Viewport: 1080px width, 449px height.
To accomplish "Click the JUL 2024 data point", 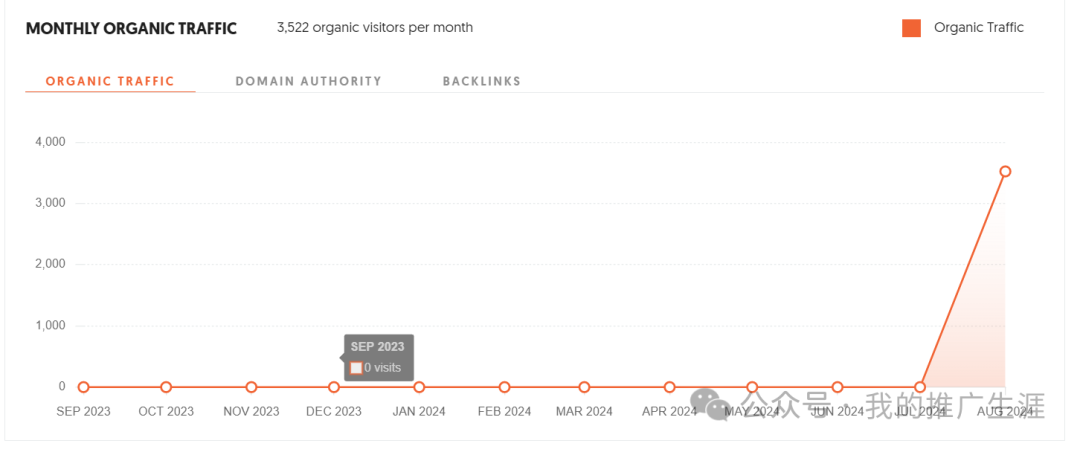I will pyautogui.click(x=920, y=387).
